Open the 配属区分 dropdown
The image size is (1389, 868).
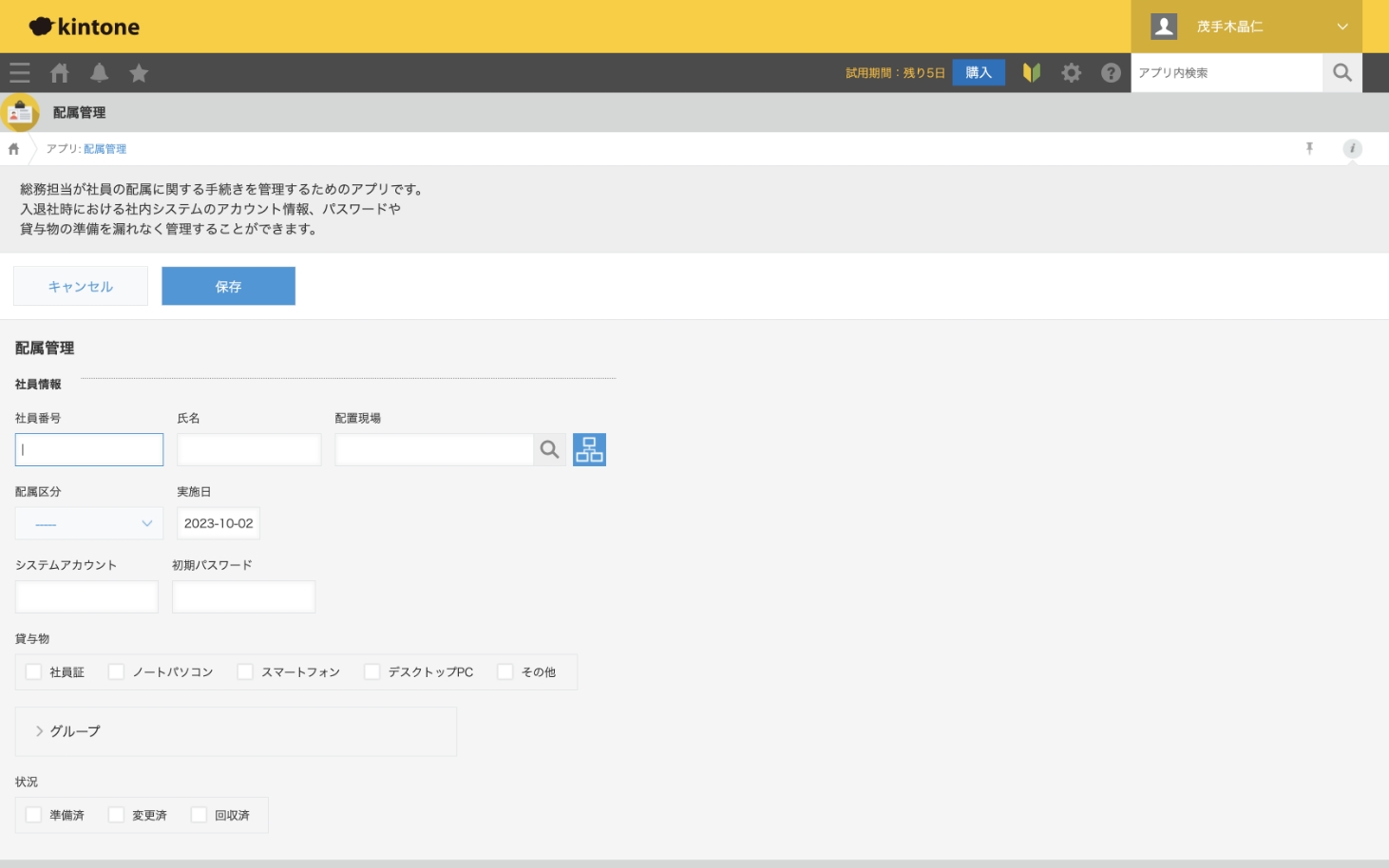pos(89,523)
